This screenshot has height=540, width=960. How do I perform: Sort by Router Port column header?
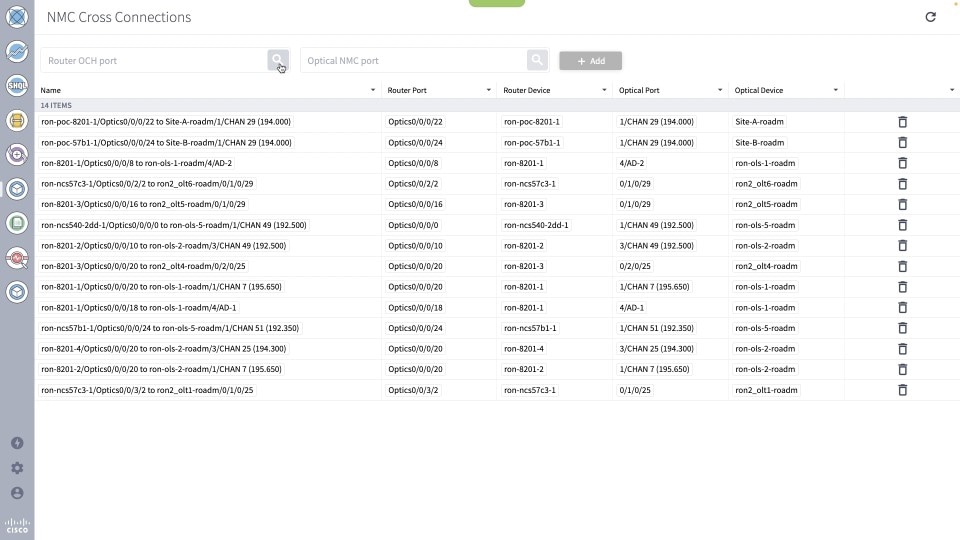coord(407,90)
